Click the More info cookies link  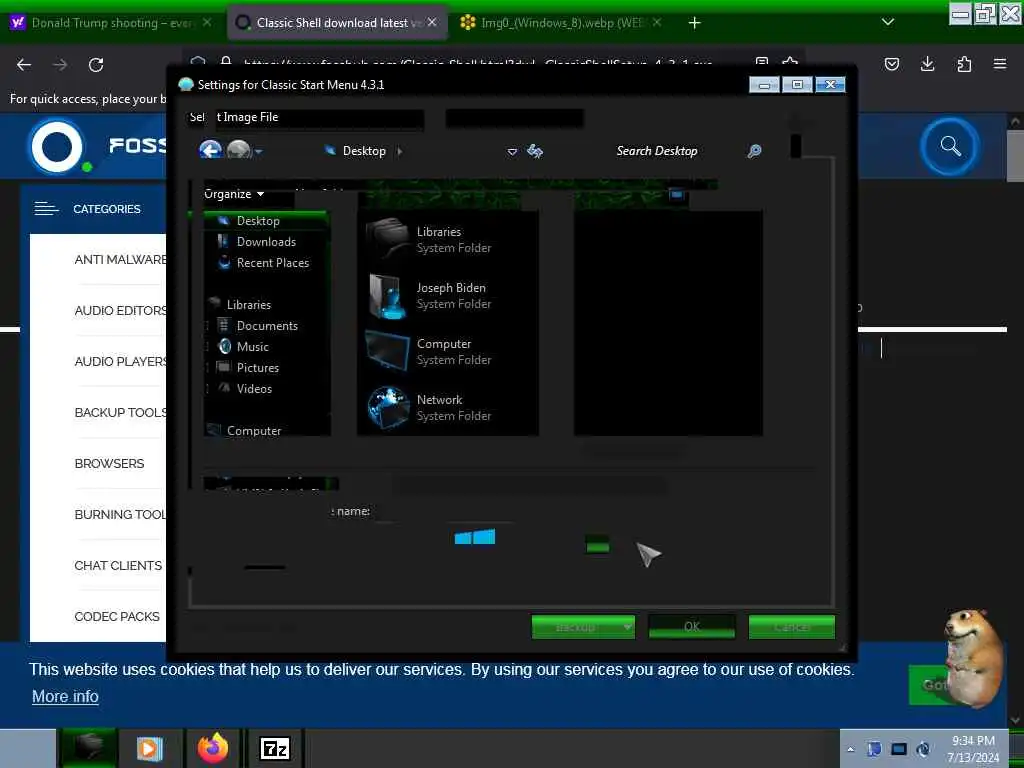tap(65, 697)
